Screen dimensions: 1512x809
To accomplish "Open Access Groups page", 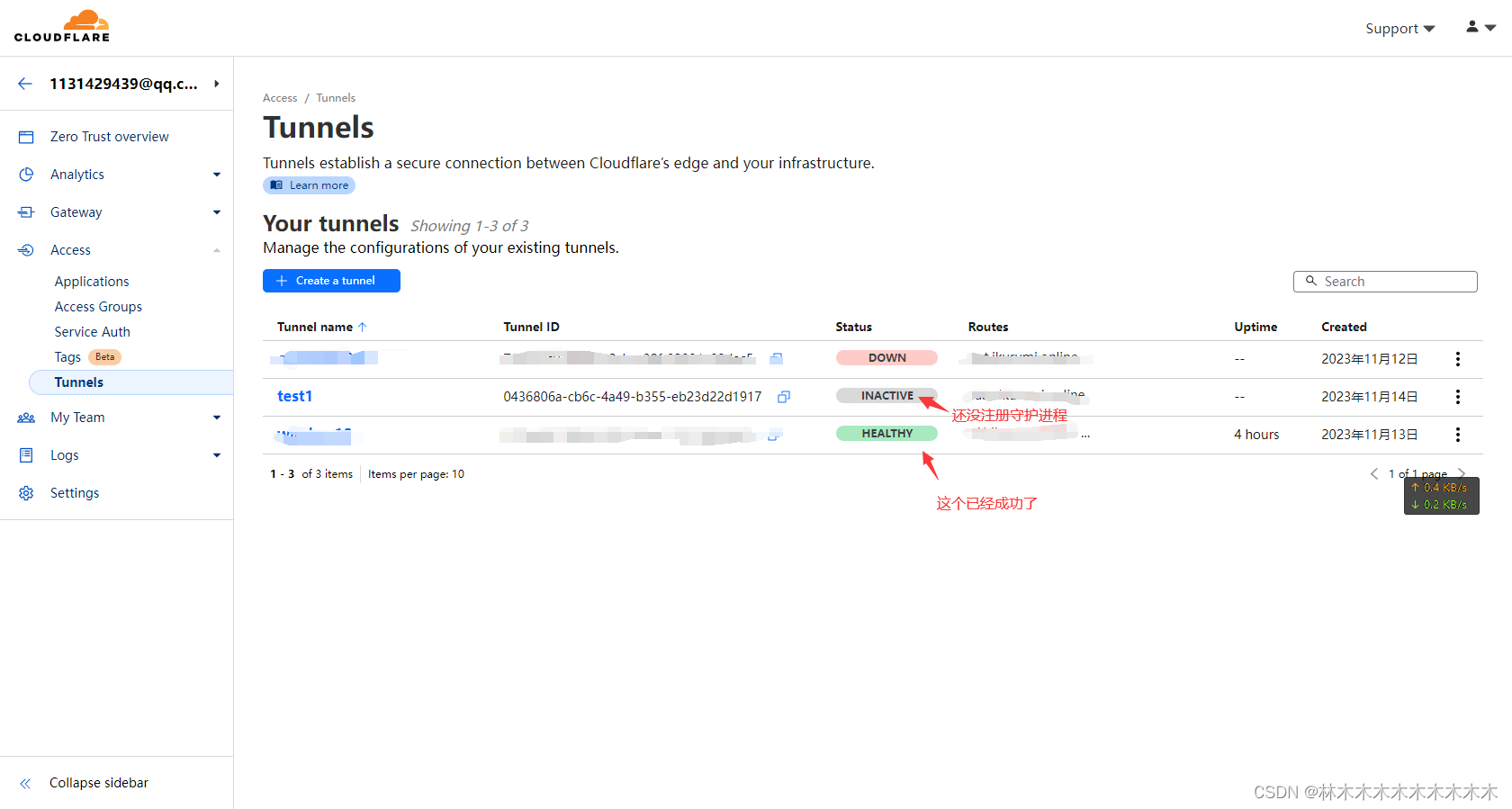I will (98, 307).
